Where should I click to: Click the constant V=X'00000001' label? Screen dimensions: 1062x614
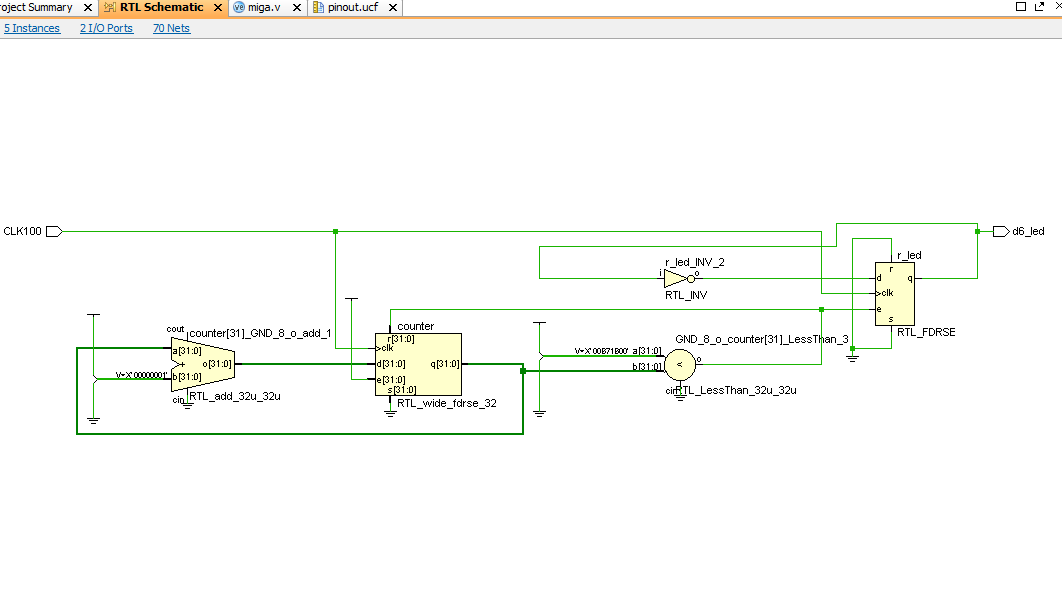click(142, 375)
